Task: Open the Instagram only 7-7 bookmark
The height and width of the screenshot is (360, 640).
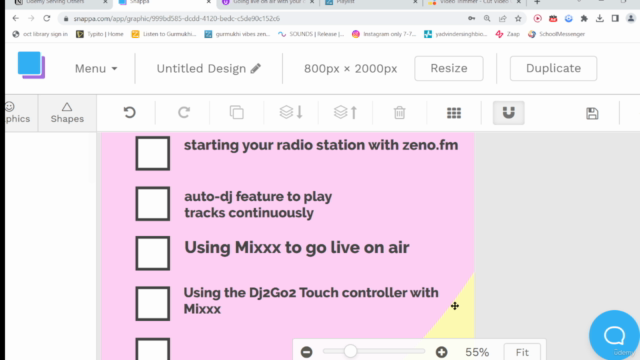Action: click(x=384, y=34)
